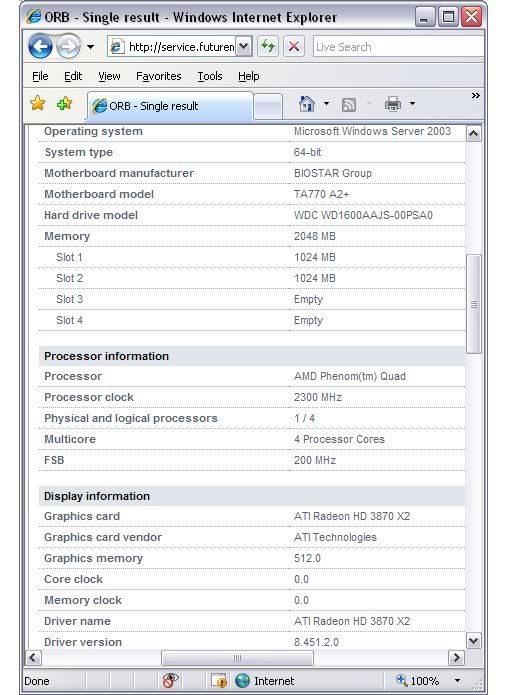
Task: Click the "4 Processor Cores" value
Action: coord(339,439)
